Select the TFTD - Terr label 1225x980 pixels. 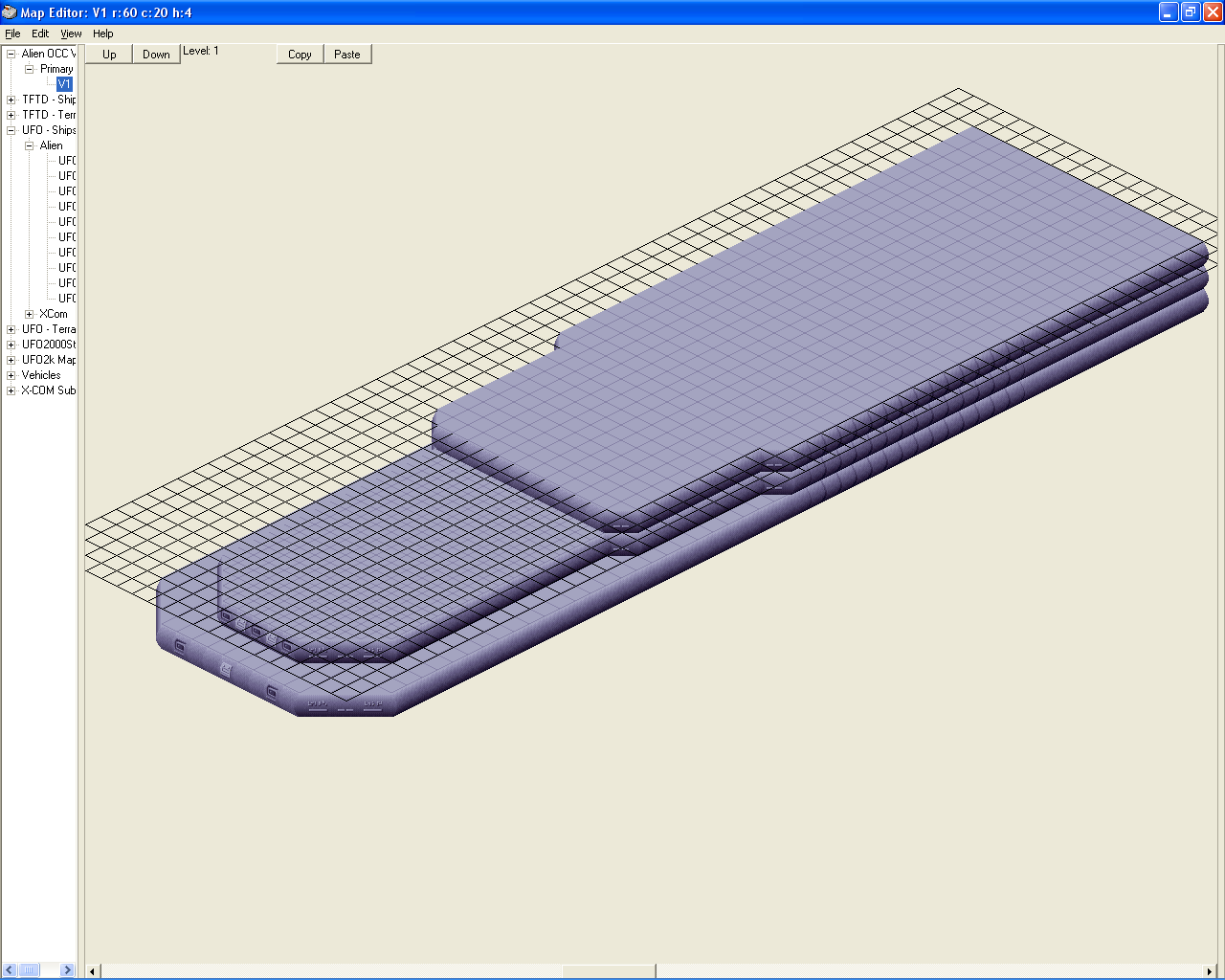tap(49, 115)
